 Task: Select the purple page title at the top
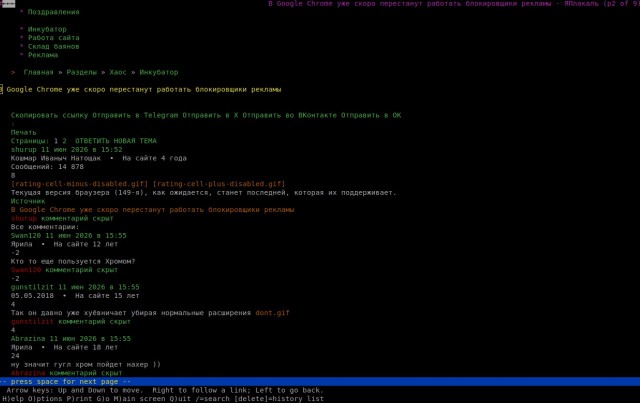(x=453, y=4)
